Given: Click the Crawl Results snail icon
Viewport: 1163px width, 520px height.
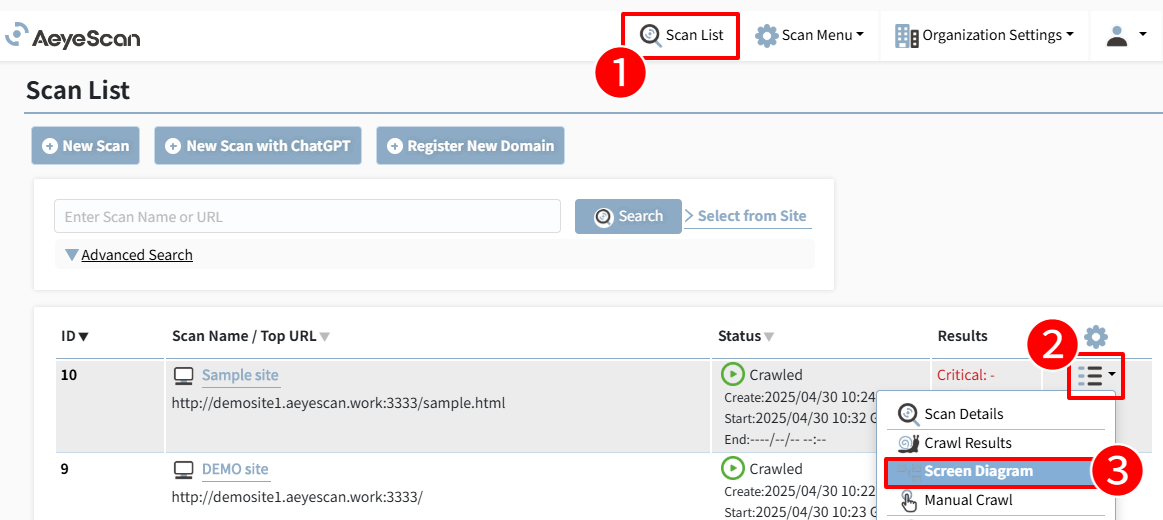Looking at the screenshot, I should pyautogui.click(x=909, y=443).
